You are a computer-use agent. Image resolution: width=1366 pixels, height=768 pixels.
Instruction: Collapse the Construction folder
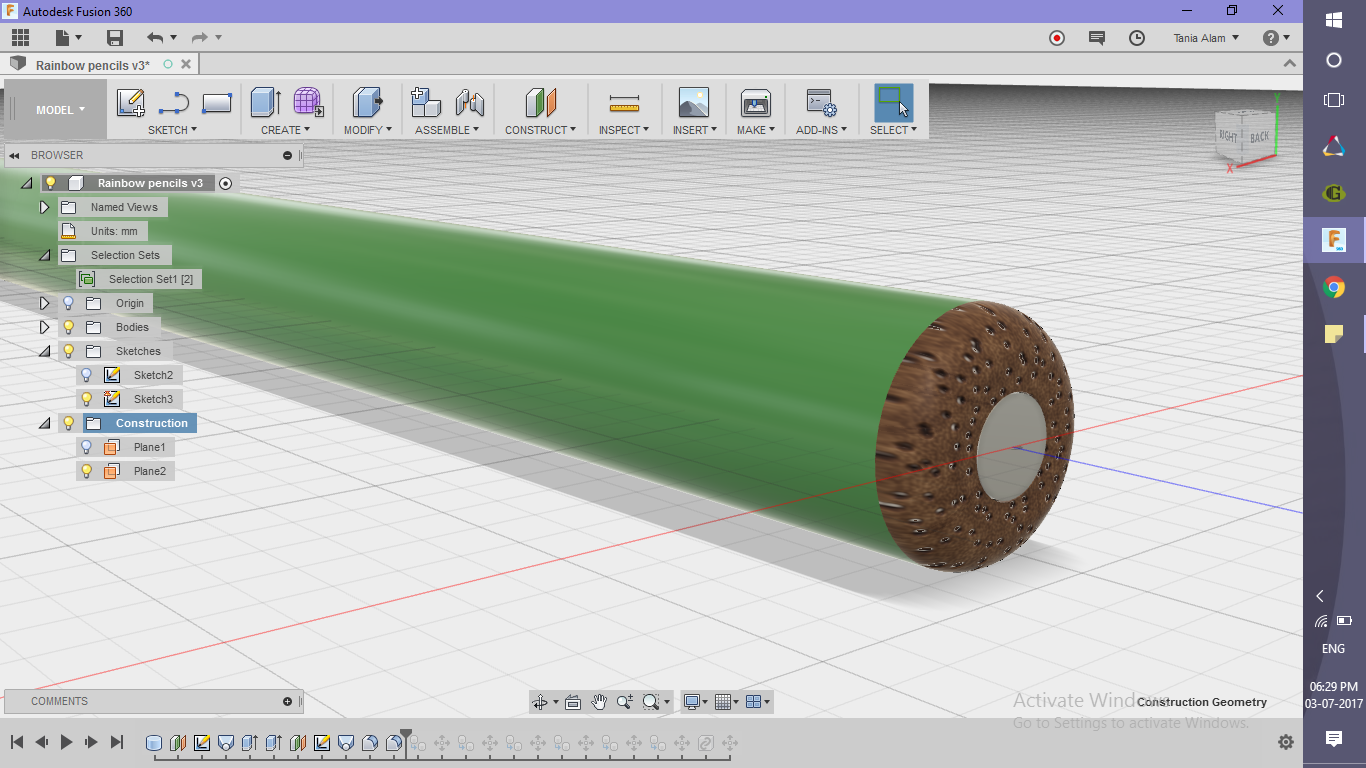coord(44,423)
